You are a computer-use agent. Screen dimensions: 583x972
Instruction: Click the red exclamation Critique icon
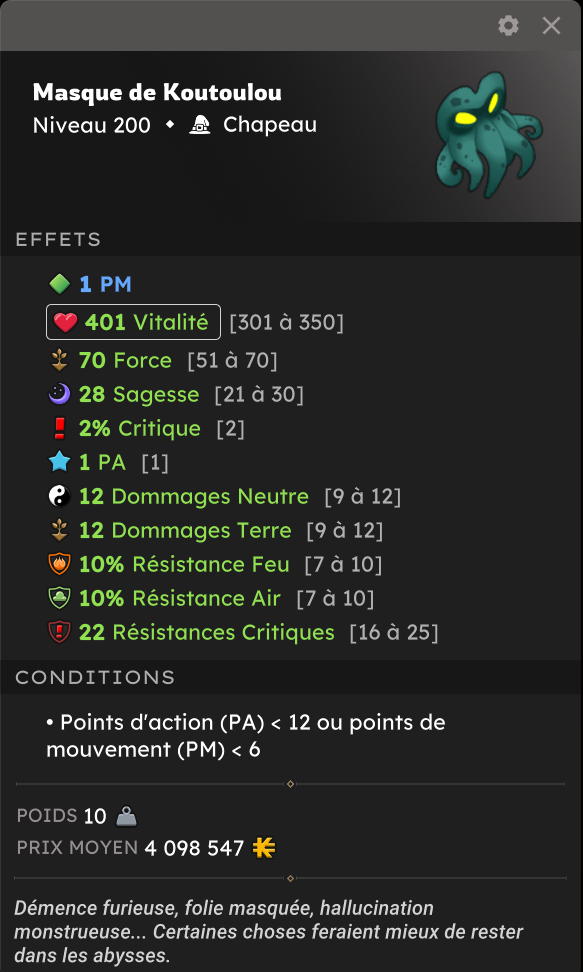pyautogui.click(x=60, y=428)
